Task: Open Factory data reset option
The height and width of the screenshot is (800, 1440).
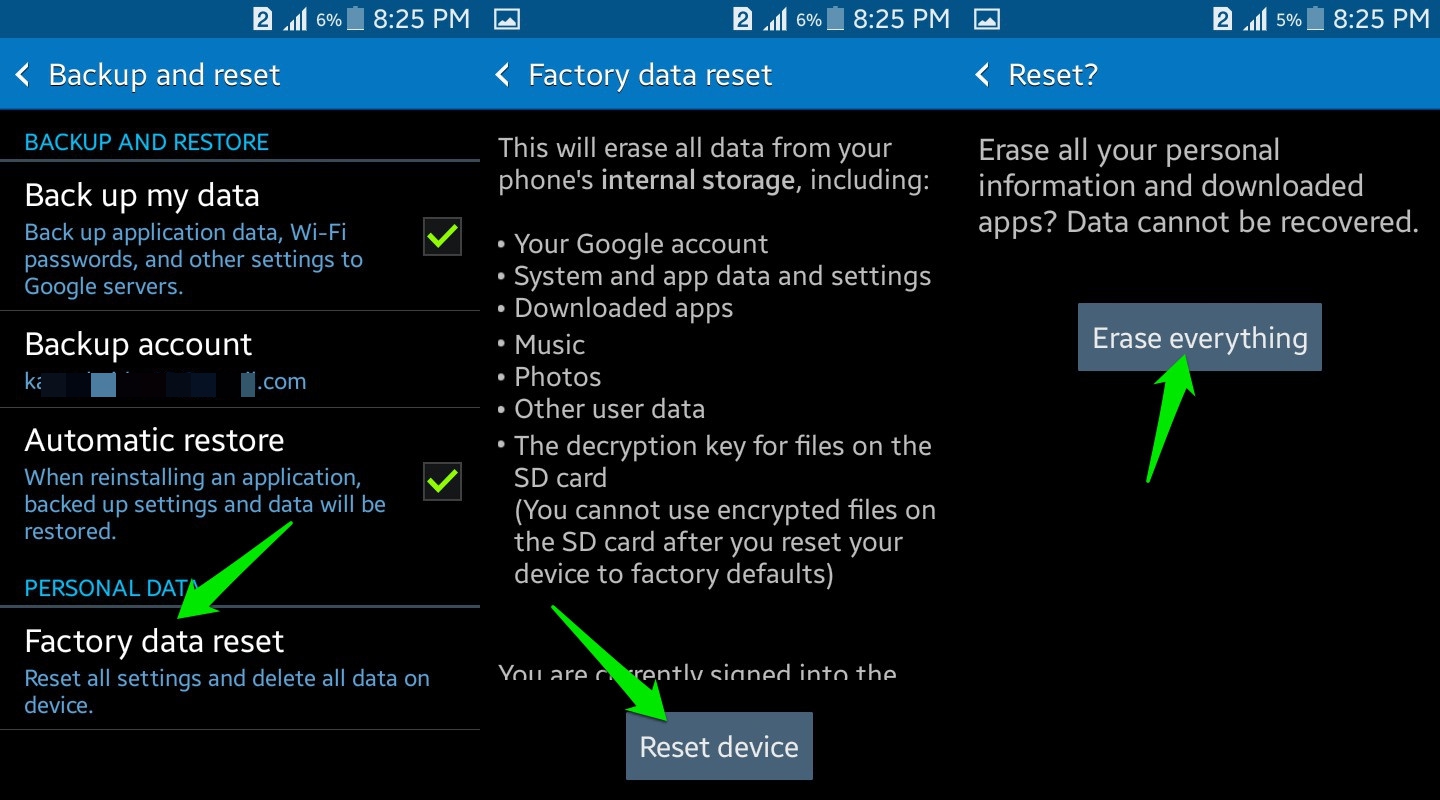Action: coord(240,668)
